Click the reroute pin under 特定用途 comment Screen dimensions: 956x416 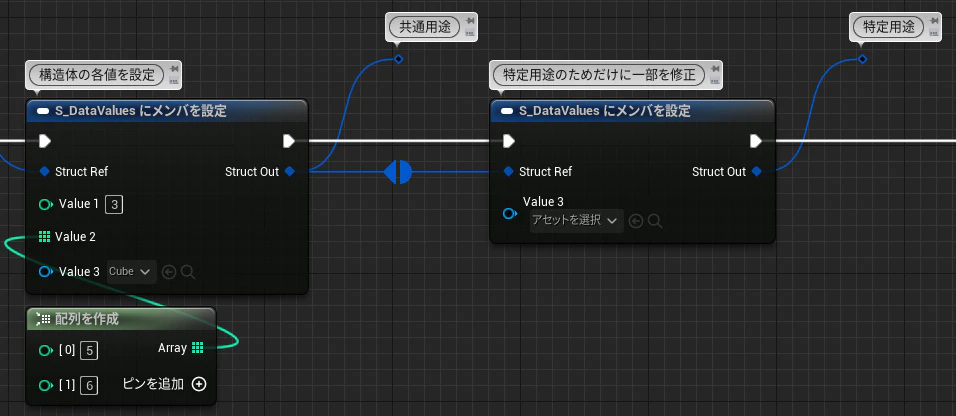coord(862,59)
